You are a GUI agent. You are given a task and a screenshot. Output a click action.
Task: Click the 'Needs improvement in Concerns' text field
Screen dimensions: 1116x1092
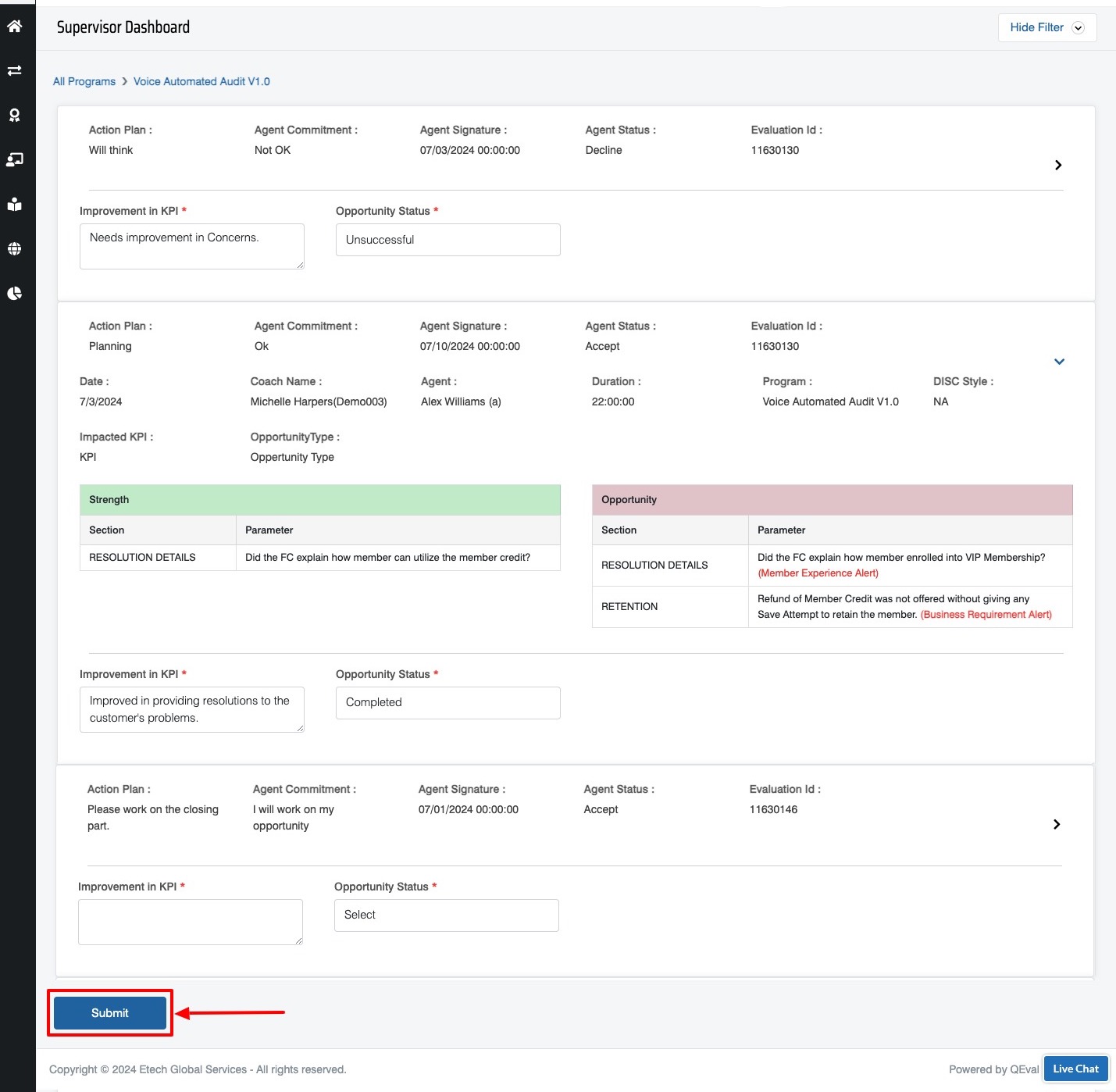point(191,246)
